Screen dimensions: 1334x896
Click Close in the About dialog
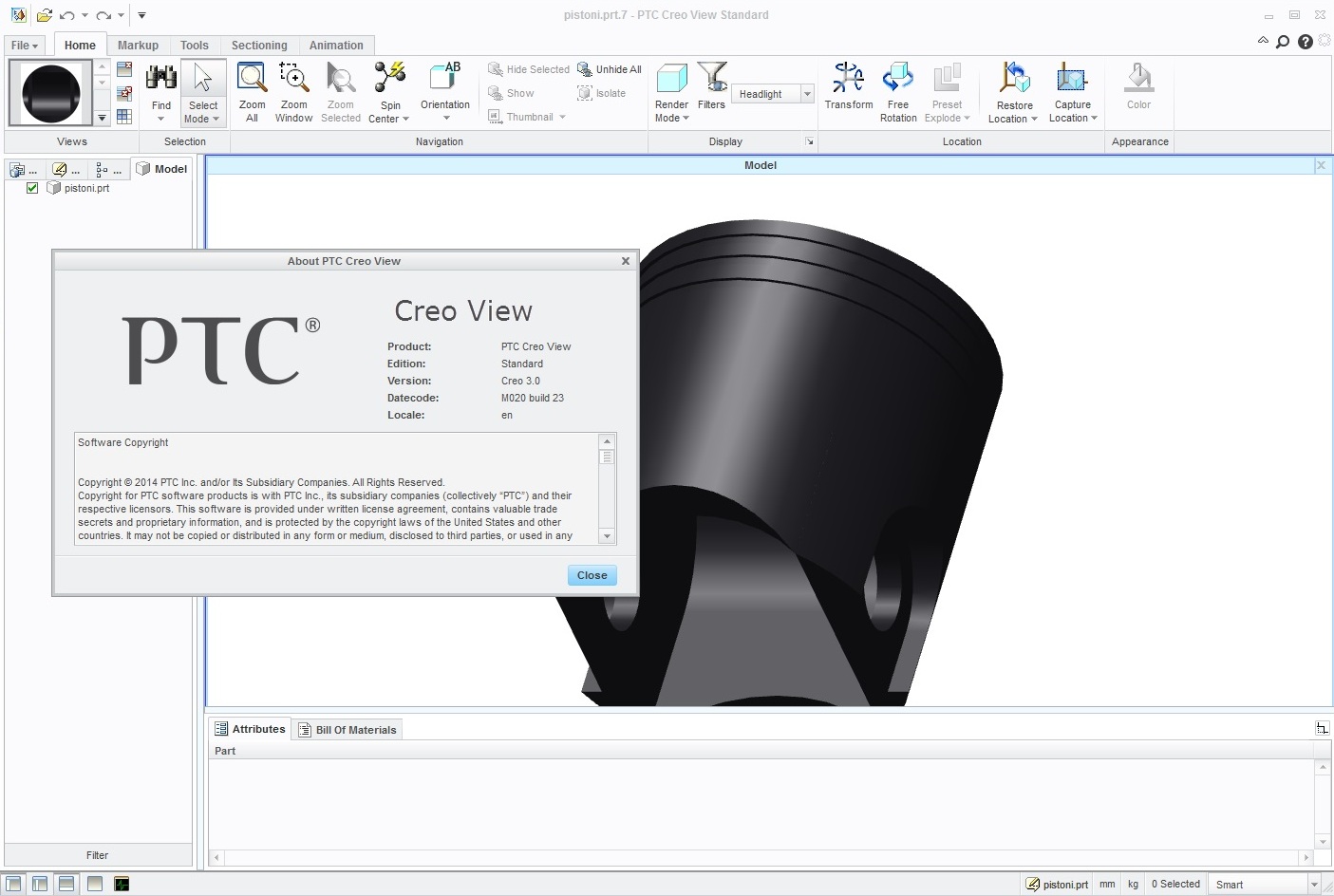tap(592, 575)
